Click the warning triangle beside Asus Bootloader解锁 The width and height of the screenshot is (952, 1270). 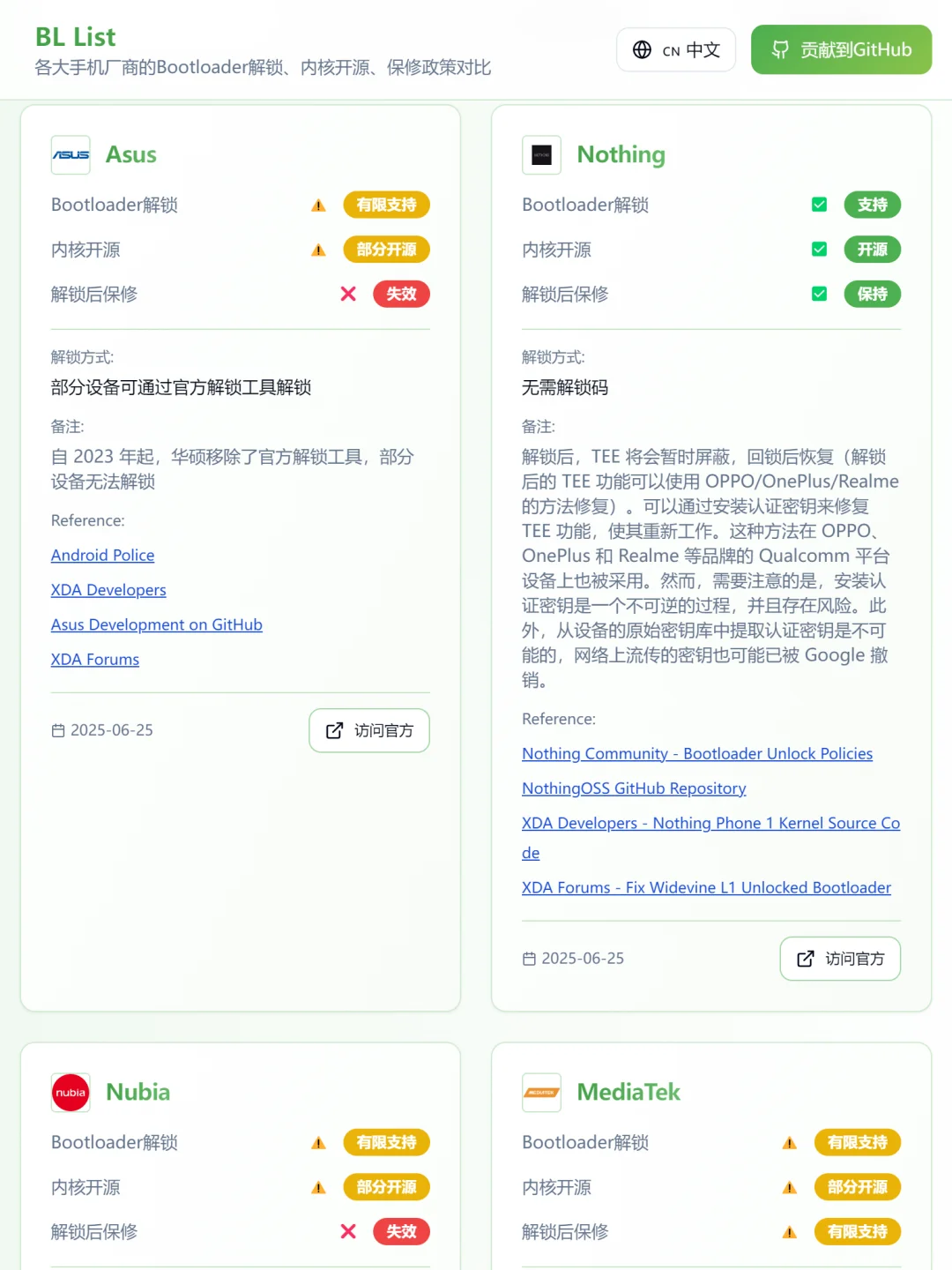(317, 205)
